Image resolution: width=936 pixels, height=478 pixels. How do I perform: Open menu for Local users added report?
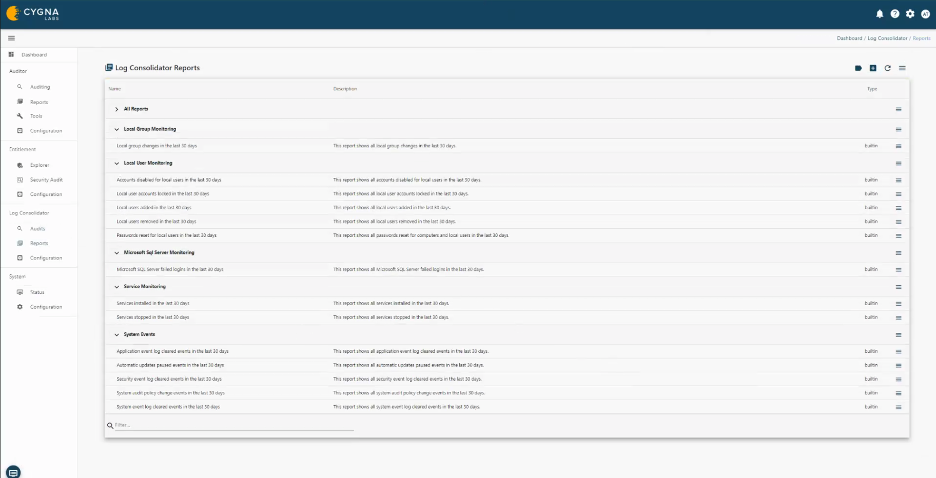tap(898, 208)
